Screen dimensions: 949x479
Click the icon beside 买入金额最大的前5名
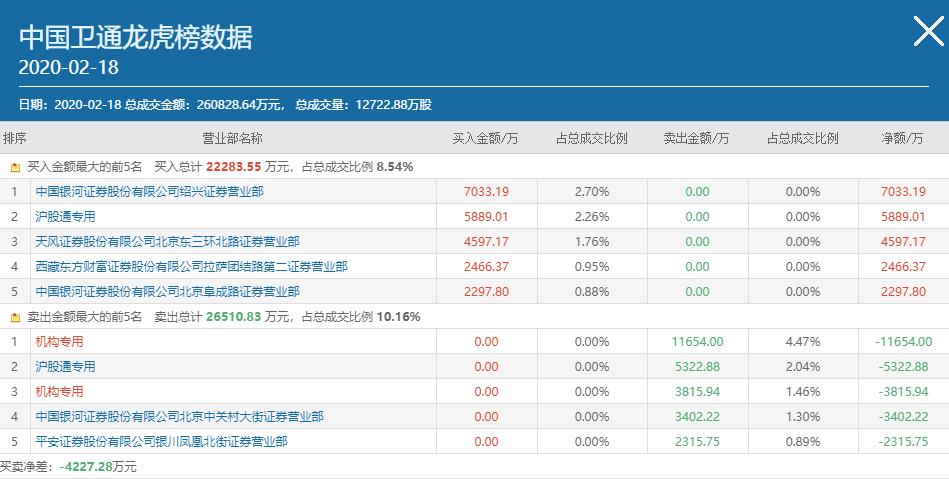(x=15, y=167)
